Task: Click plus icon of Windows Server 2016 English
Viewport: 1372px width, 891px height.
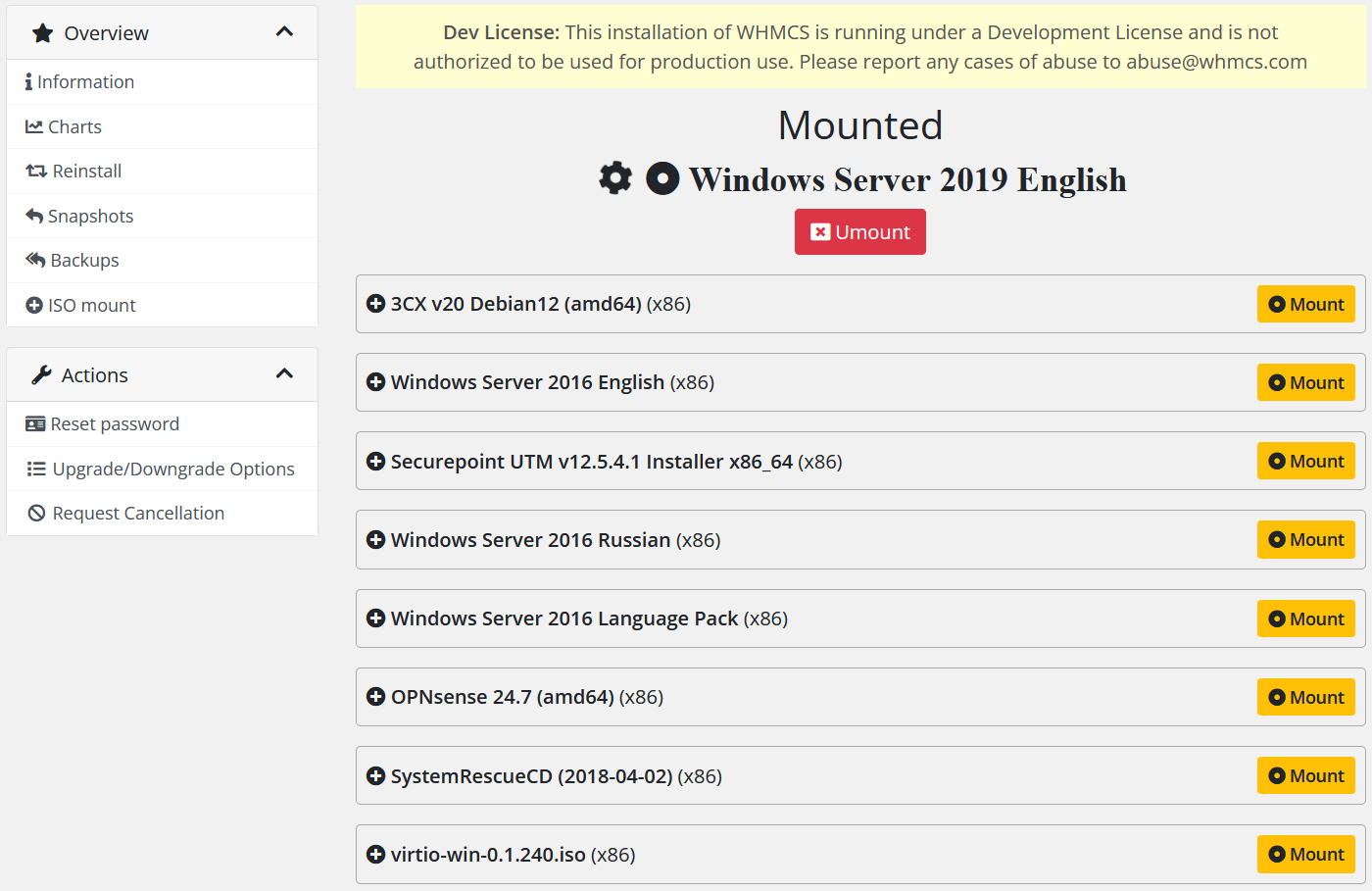Action: (375, 382)
